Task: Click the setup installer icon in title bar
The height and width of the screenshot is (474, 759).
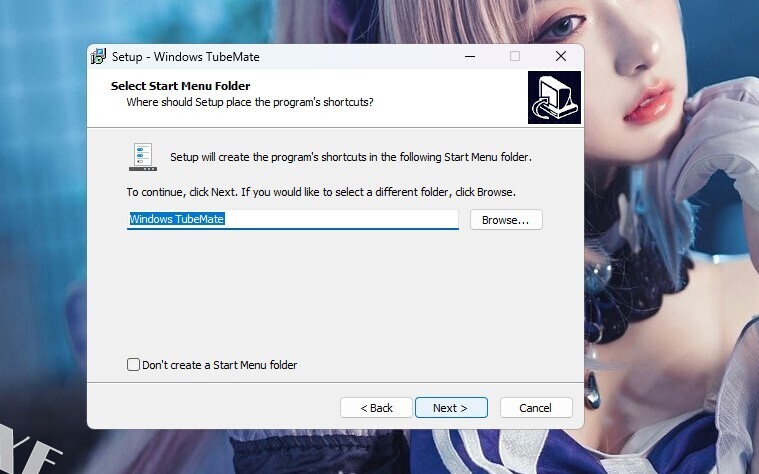Action: pos(98,57)
